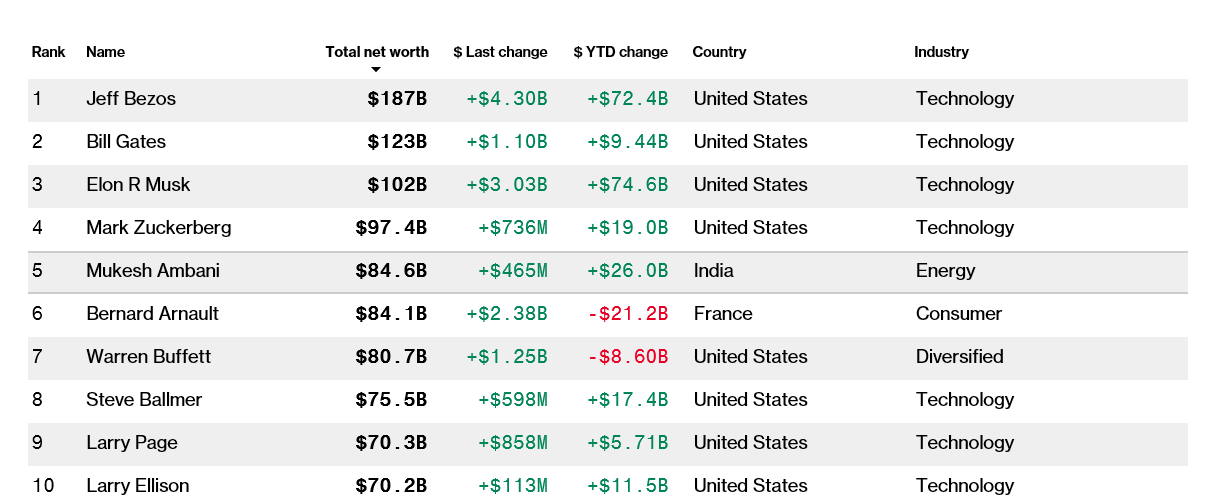Click Larry Ellison name
1208x501 pixels.
click(x=137, y=486)
